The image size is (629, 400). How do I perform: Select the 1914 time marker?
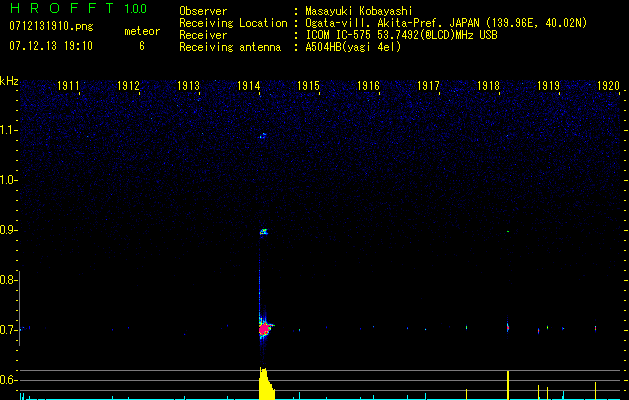click(249, 86)
